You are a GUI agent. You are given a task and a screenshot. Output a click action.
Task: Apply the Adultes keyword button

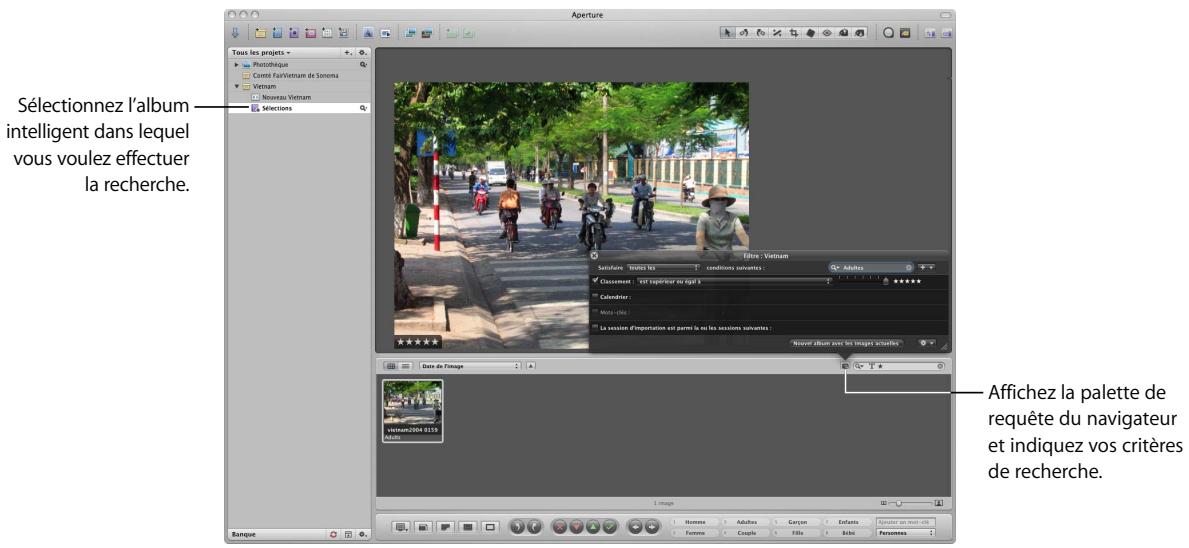pyautogui.click(x=747, y=522)
